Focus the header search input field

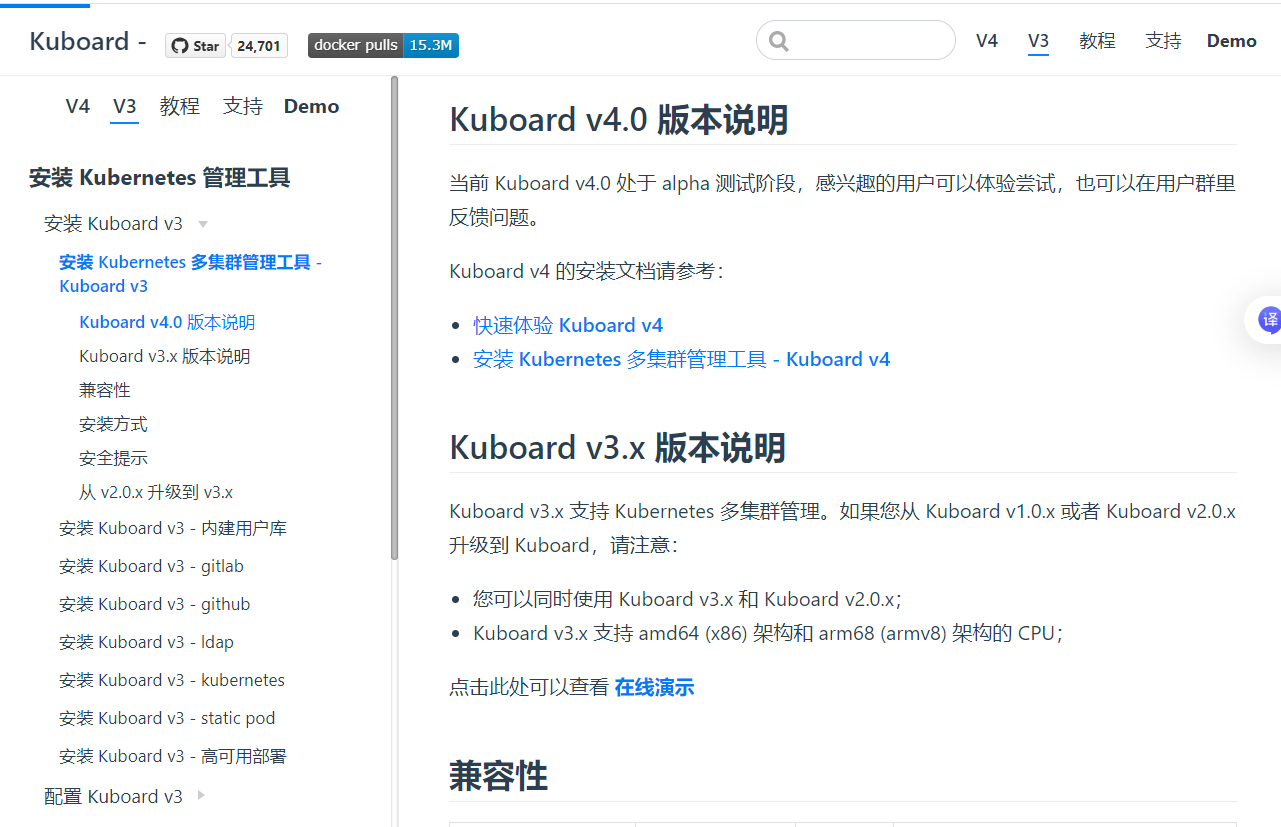(856, 41)
